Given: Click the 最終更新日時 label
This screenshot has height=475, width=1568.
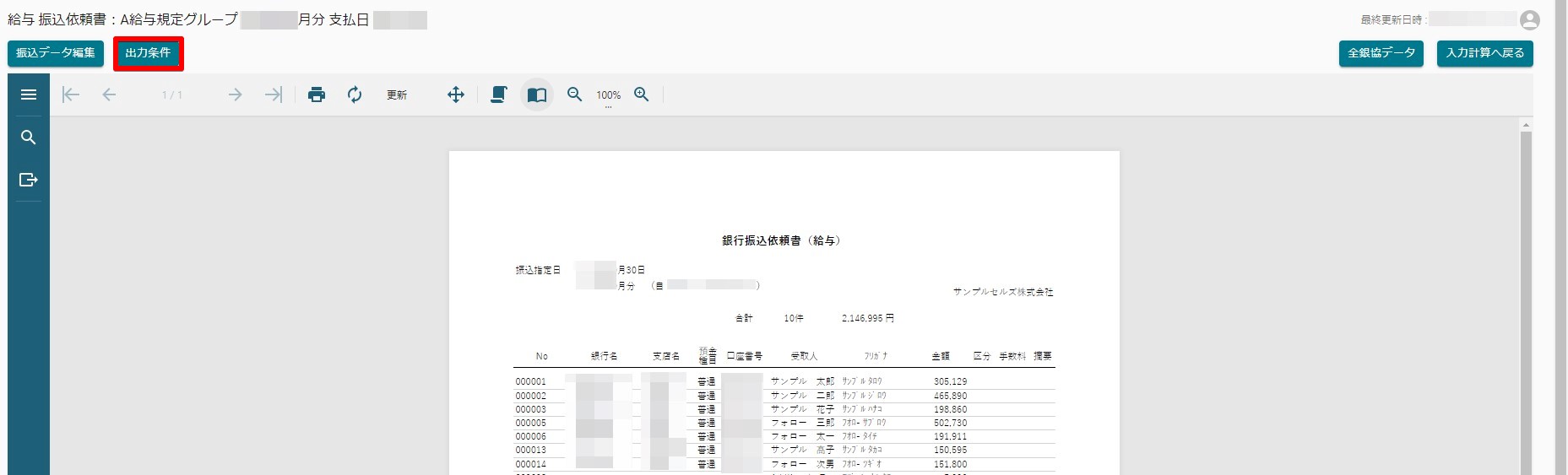Looking at the screenshot, I should (1392, 19).
